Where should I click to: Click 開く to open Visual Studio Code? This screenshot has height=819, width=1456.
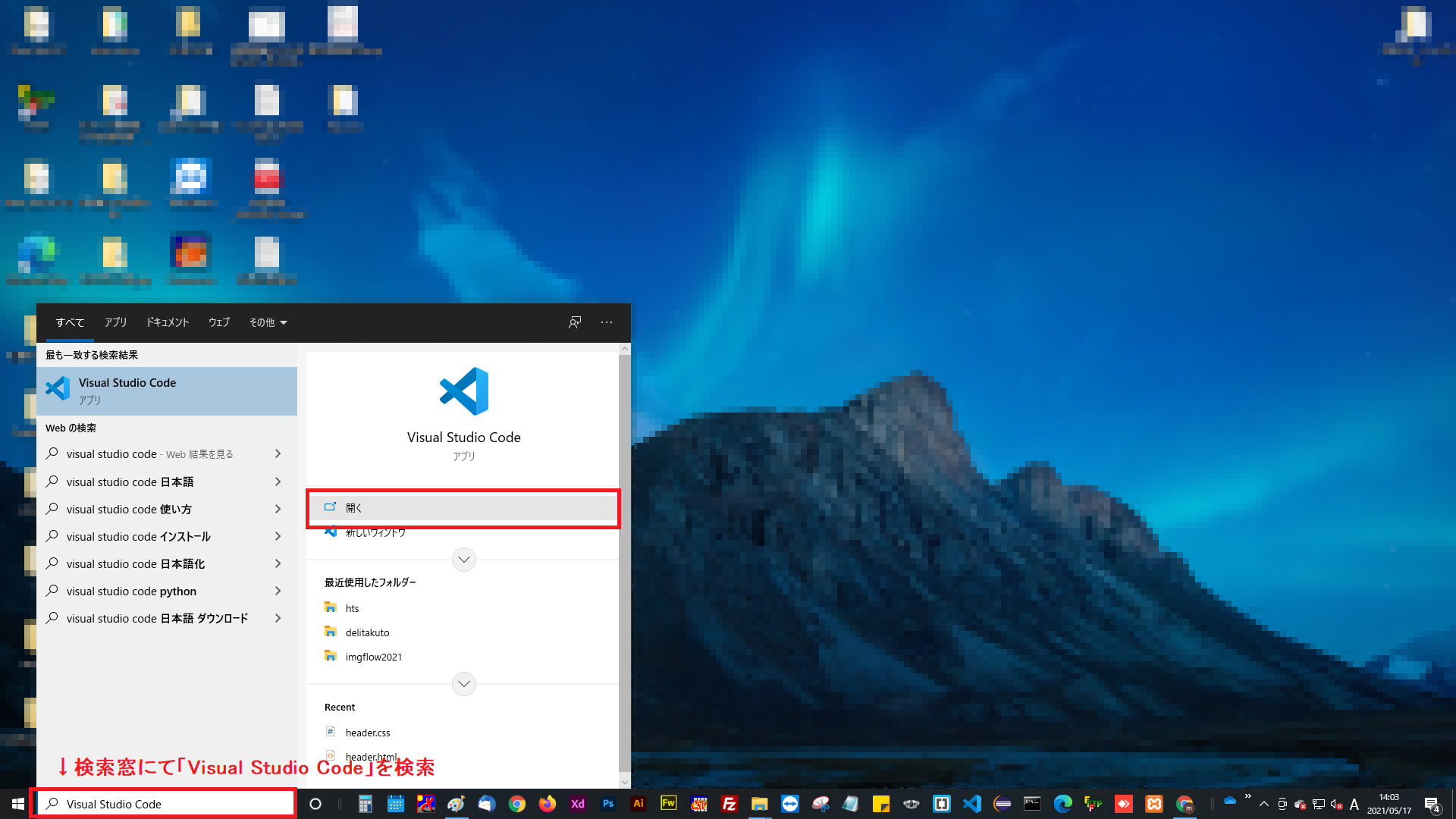pos(463,508)
